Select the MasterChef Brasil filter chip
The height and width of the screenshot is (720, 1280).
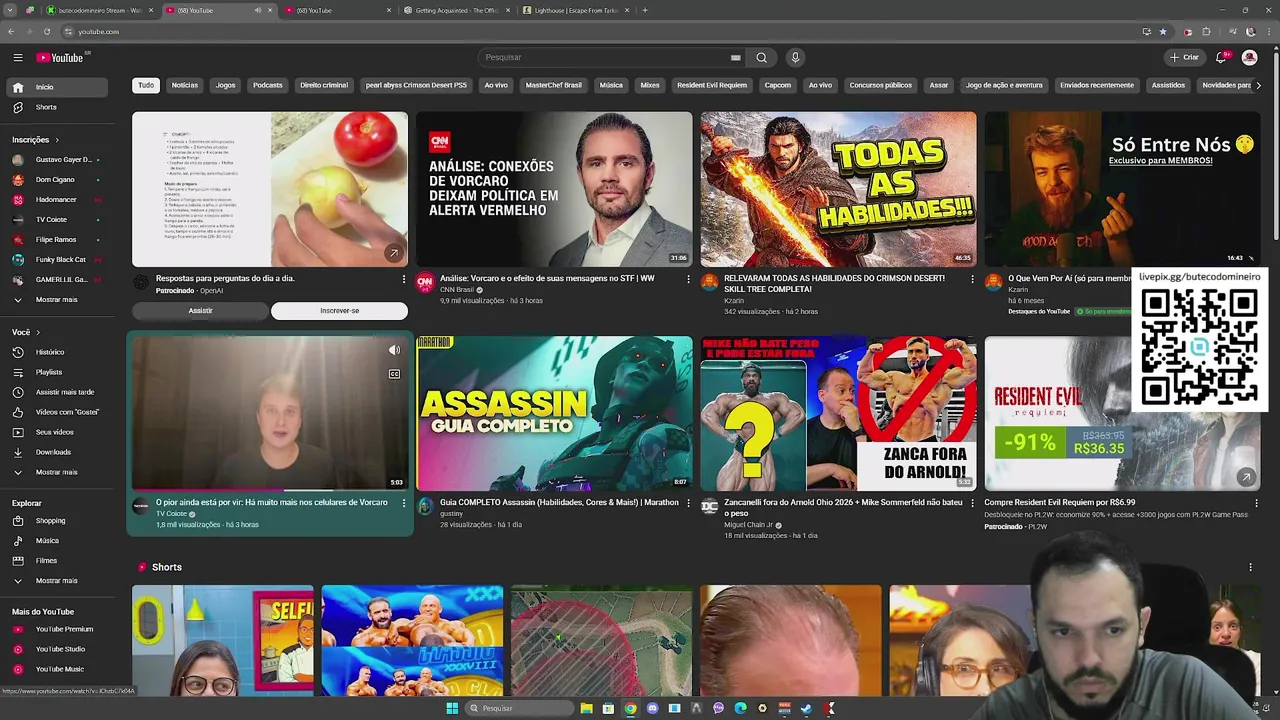554,85
